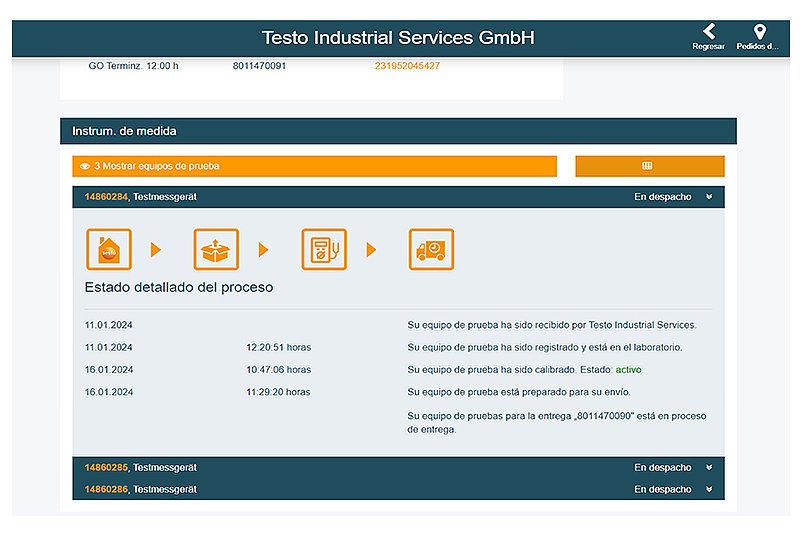Click the play arrow before the truck icon

(371, 250)
